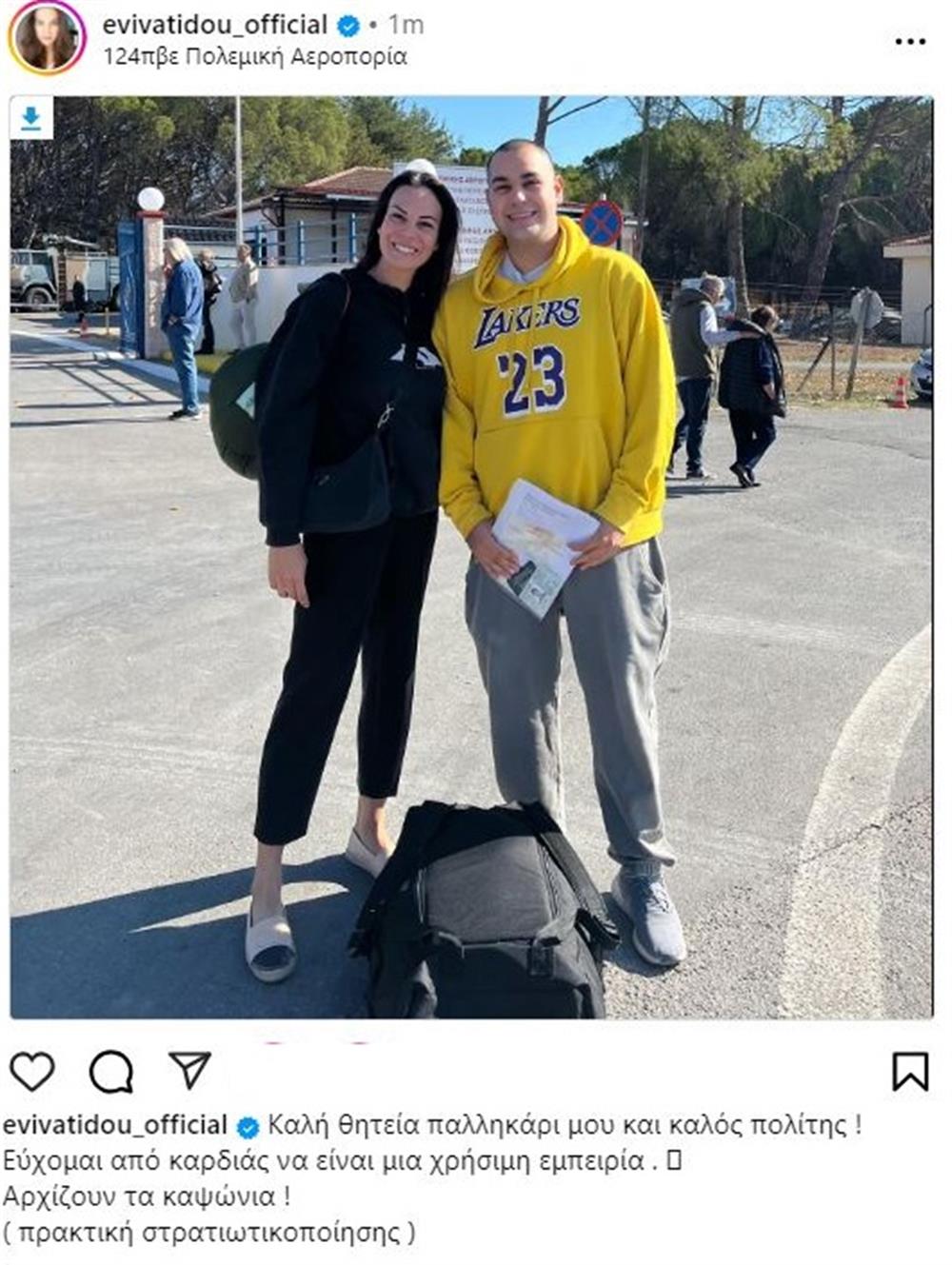Select the caption line 'Αρχίζουν τα καψώνια !'
The width and height of the screenshot is (952, 1265).
tap(147, 1196)
